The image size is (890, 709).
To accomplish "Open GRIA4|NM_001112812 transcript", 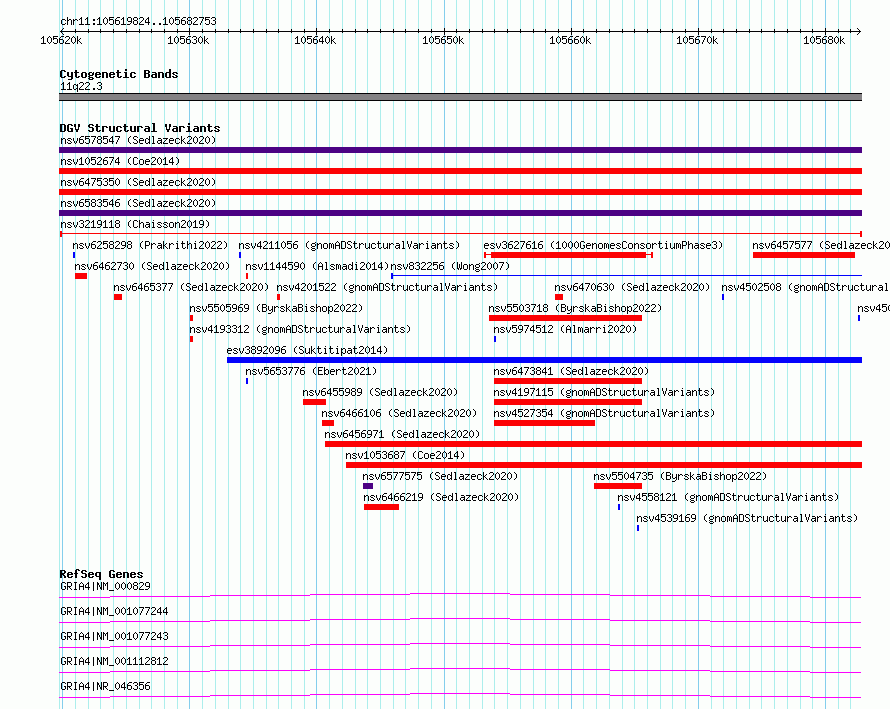I will coord(114,661).
